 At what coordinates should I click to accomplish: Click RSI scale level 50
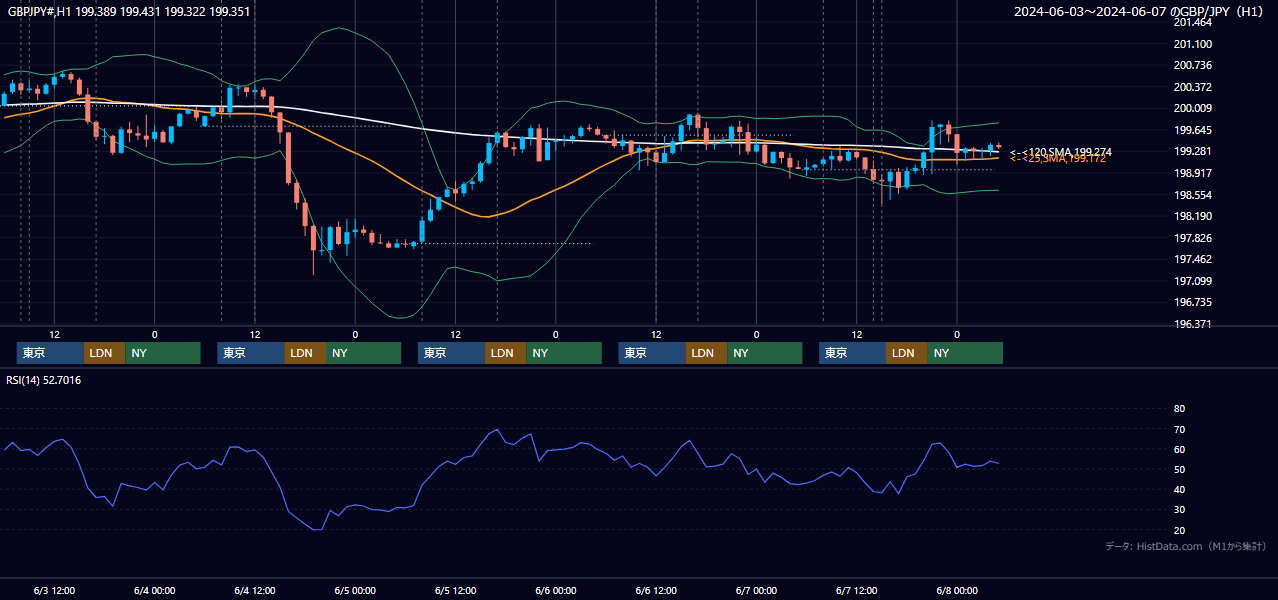[1179, 469]
